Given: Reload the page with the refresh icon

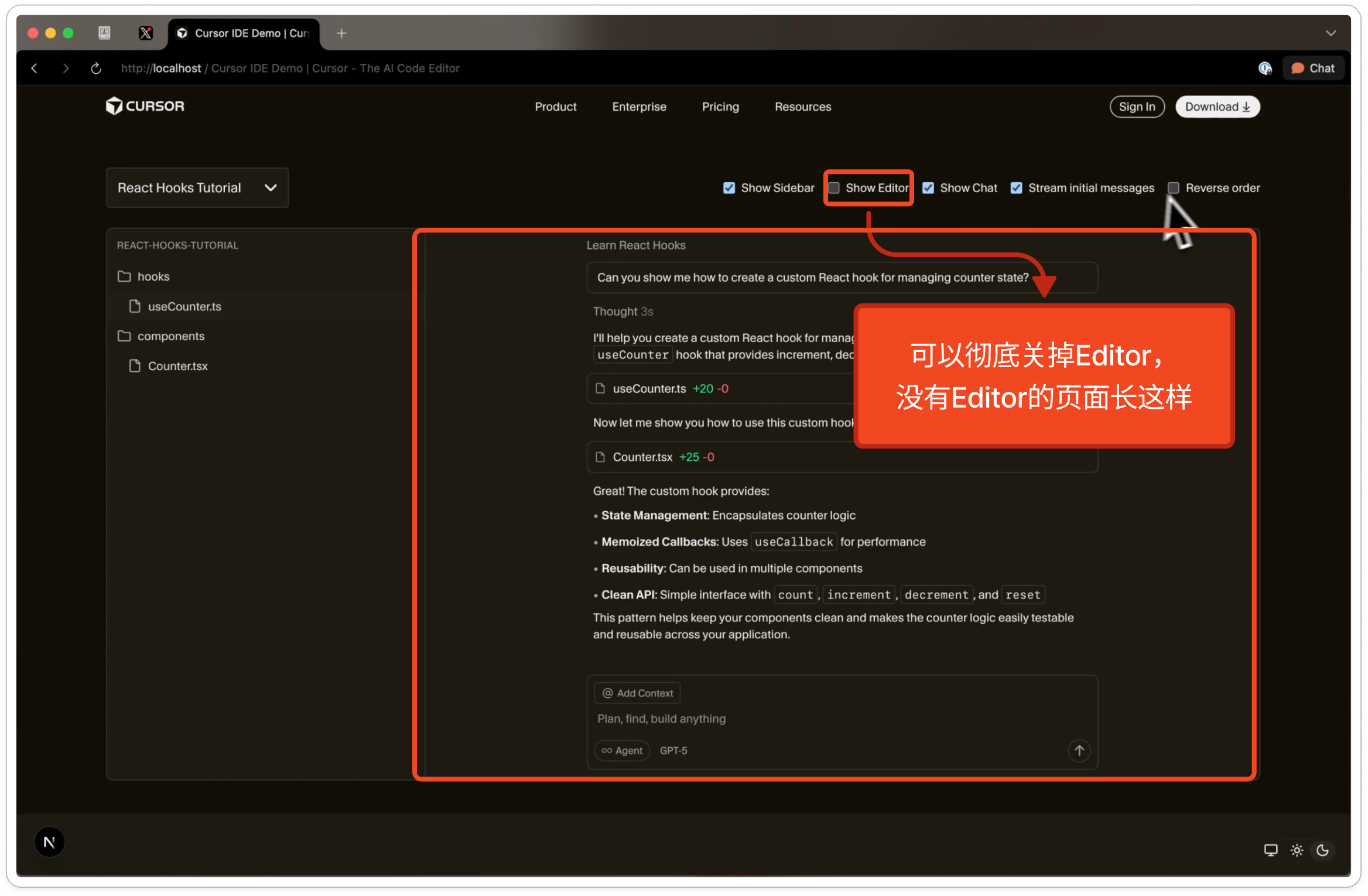Looking at the screenshot, I should pos(96,69).
